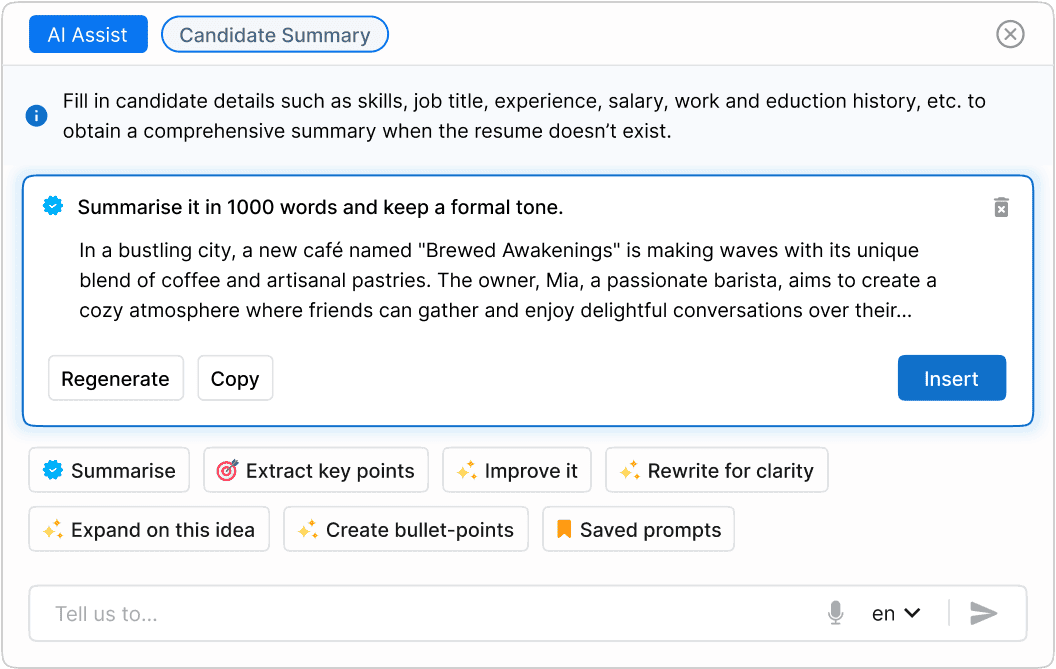Delete the generated summary with trash icon
This screenshot has width=1056, height=669.
tap(1001, 207)
